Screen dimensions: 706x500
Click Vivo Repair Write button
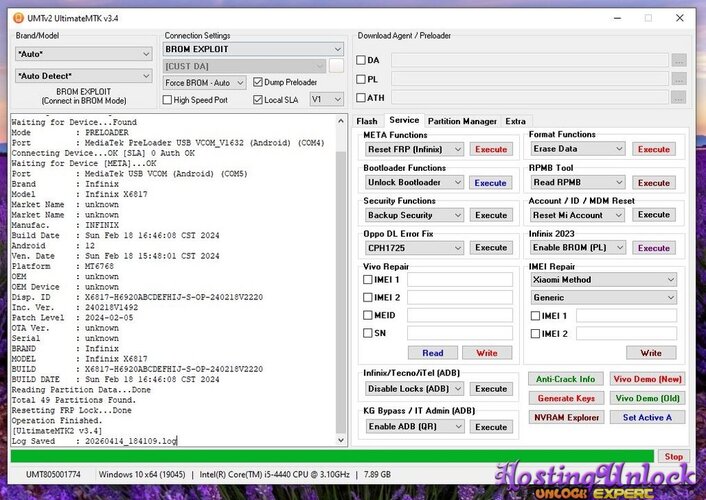[x=487, y=353]
